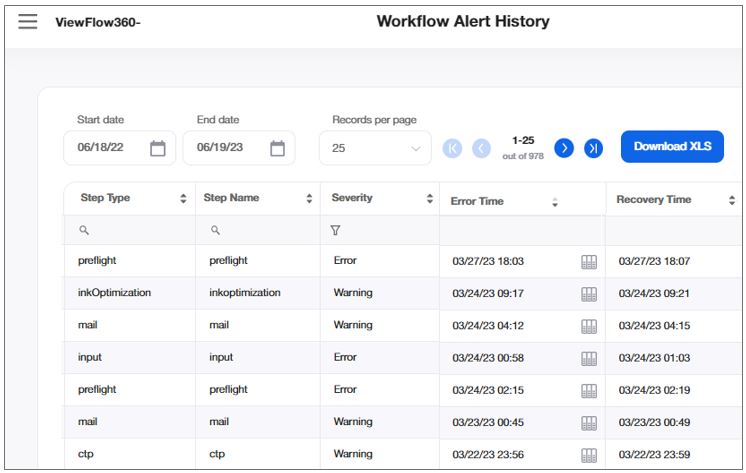This screenshot has width=746, height=473.
Task: Sort table by Step Type column
Action: click(x=183, y=199)
